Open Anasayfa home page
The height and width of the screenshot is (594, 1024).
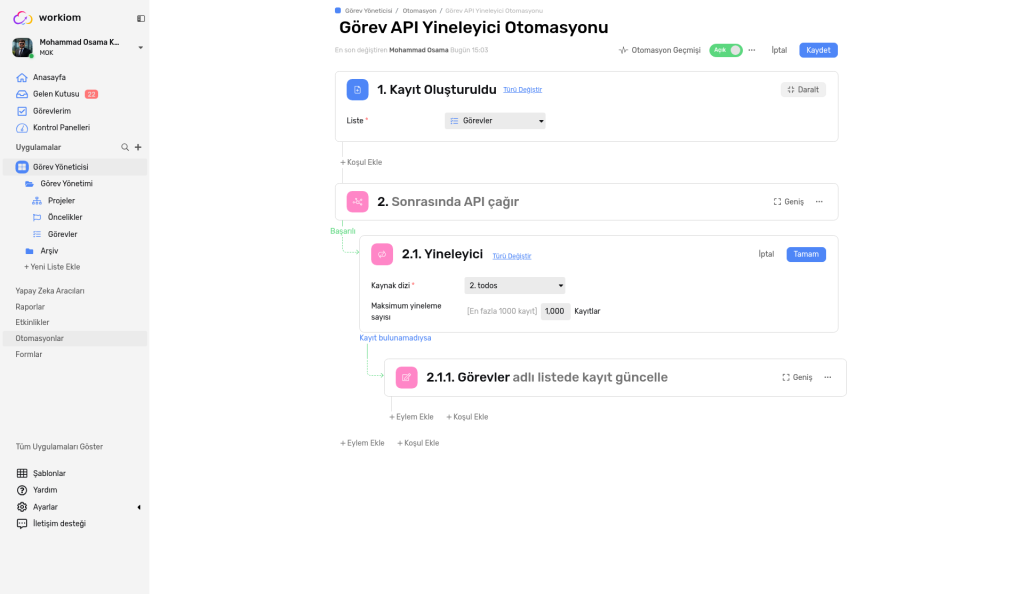tap(49, 77)
